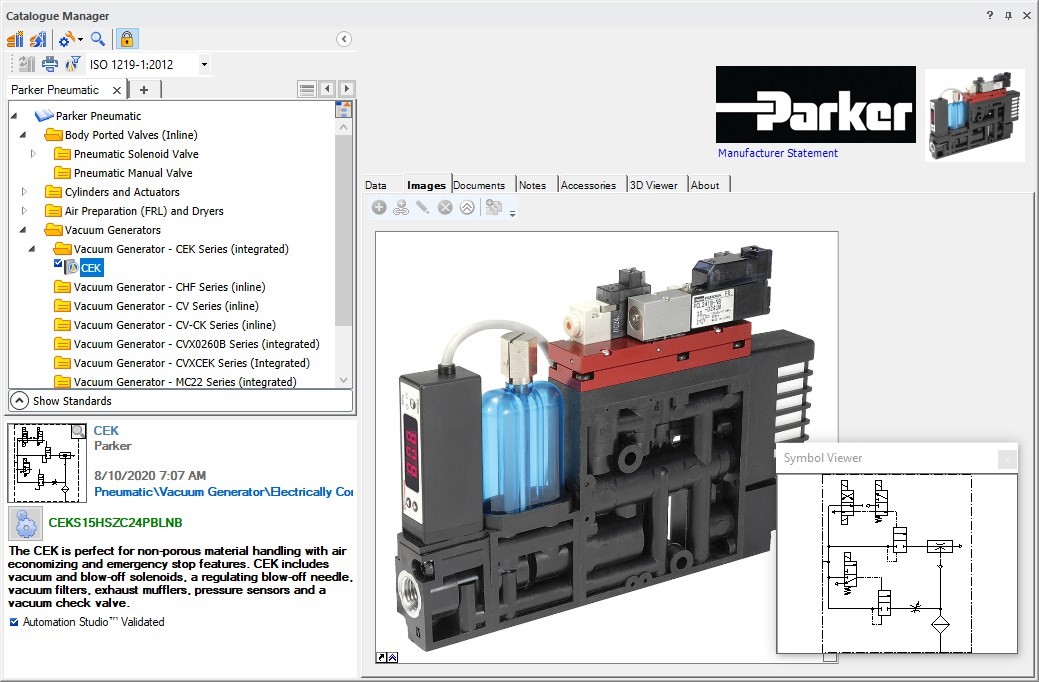The width and height of the screenshot is (1039, 682).
Task: Add a new catalogue tab with plus button
Action: click(x=144, y=90)
